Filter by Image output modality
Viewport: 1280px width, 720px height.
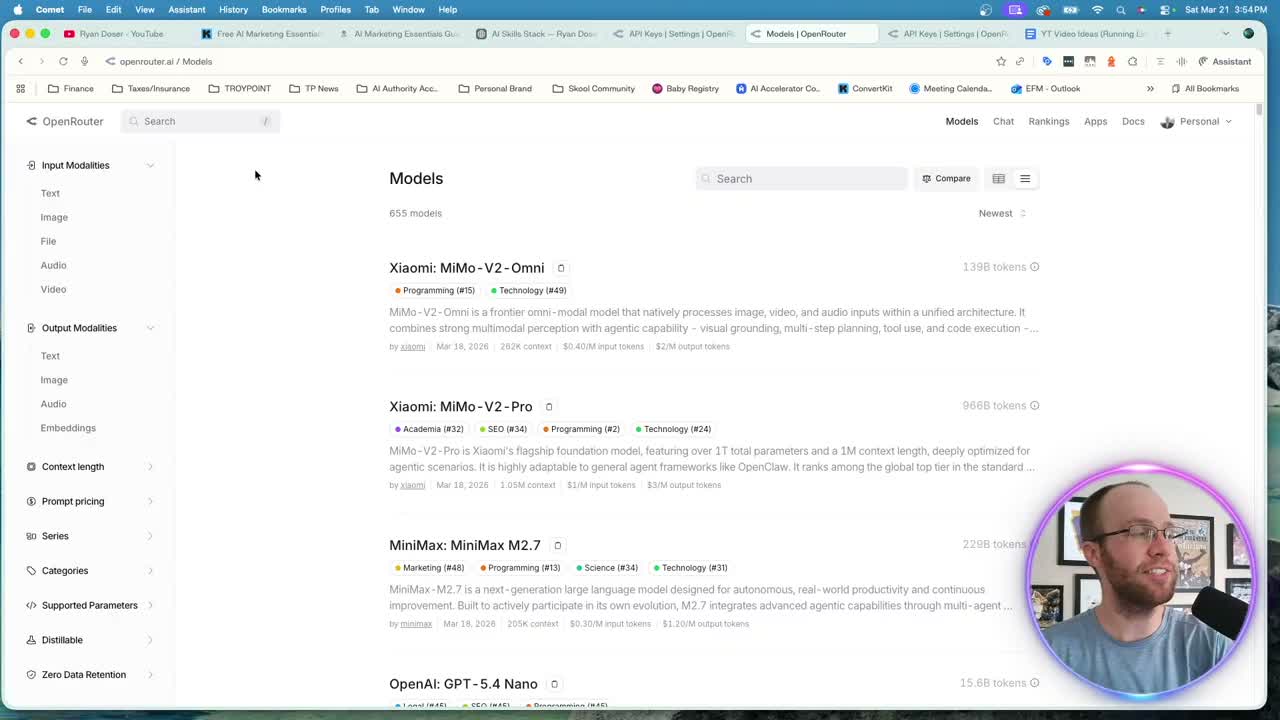[x=54, y=380]
